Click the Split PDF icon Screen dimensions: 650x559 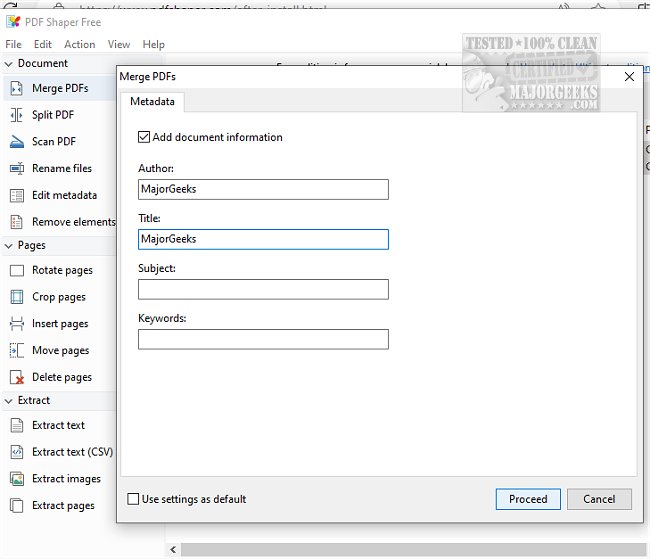(x=17, y=115)
